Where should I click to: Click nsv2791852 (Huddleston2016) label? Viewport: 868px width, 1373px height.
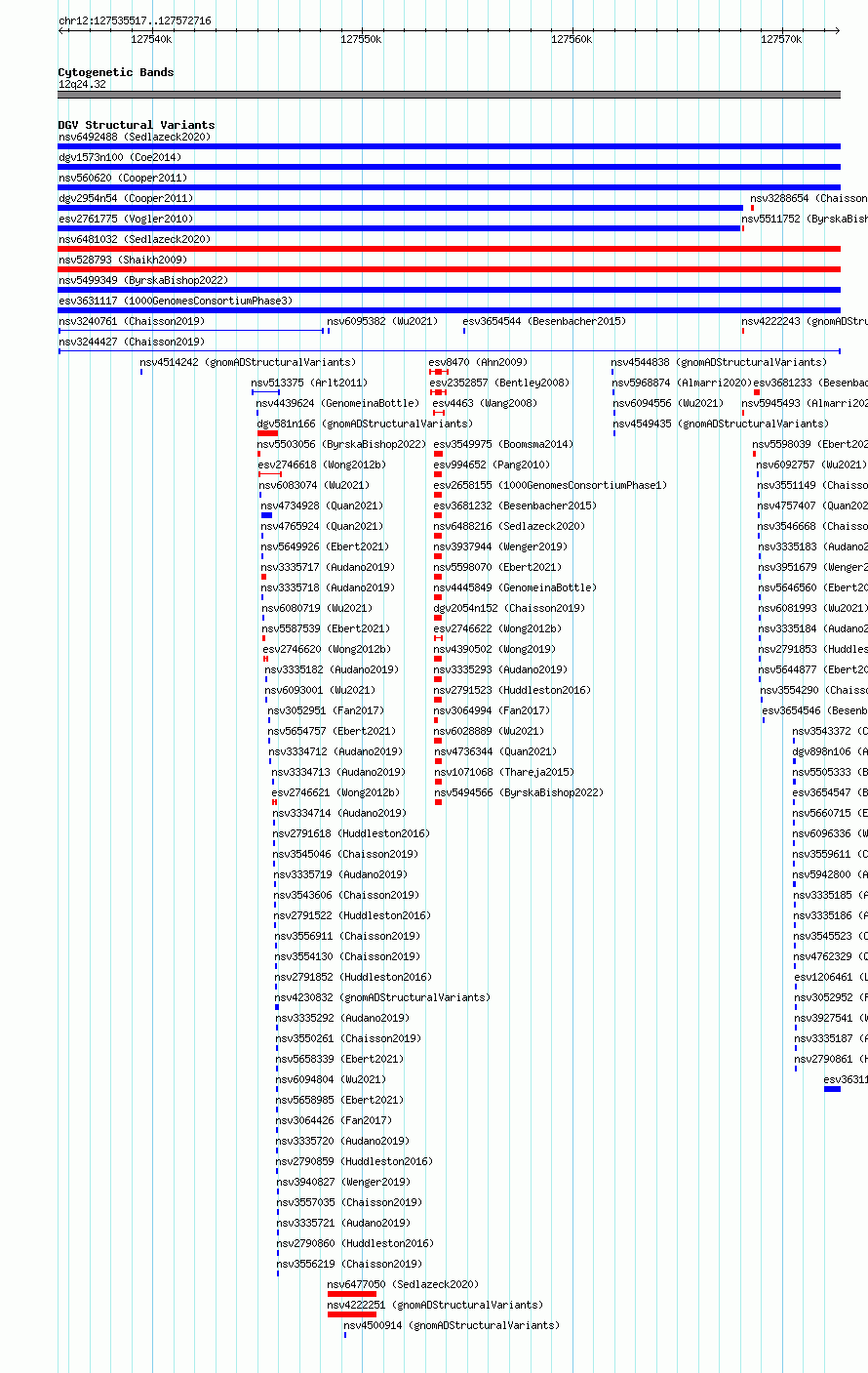pos(352,978)
